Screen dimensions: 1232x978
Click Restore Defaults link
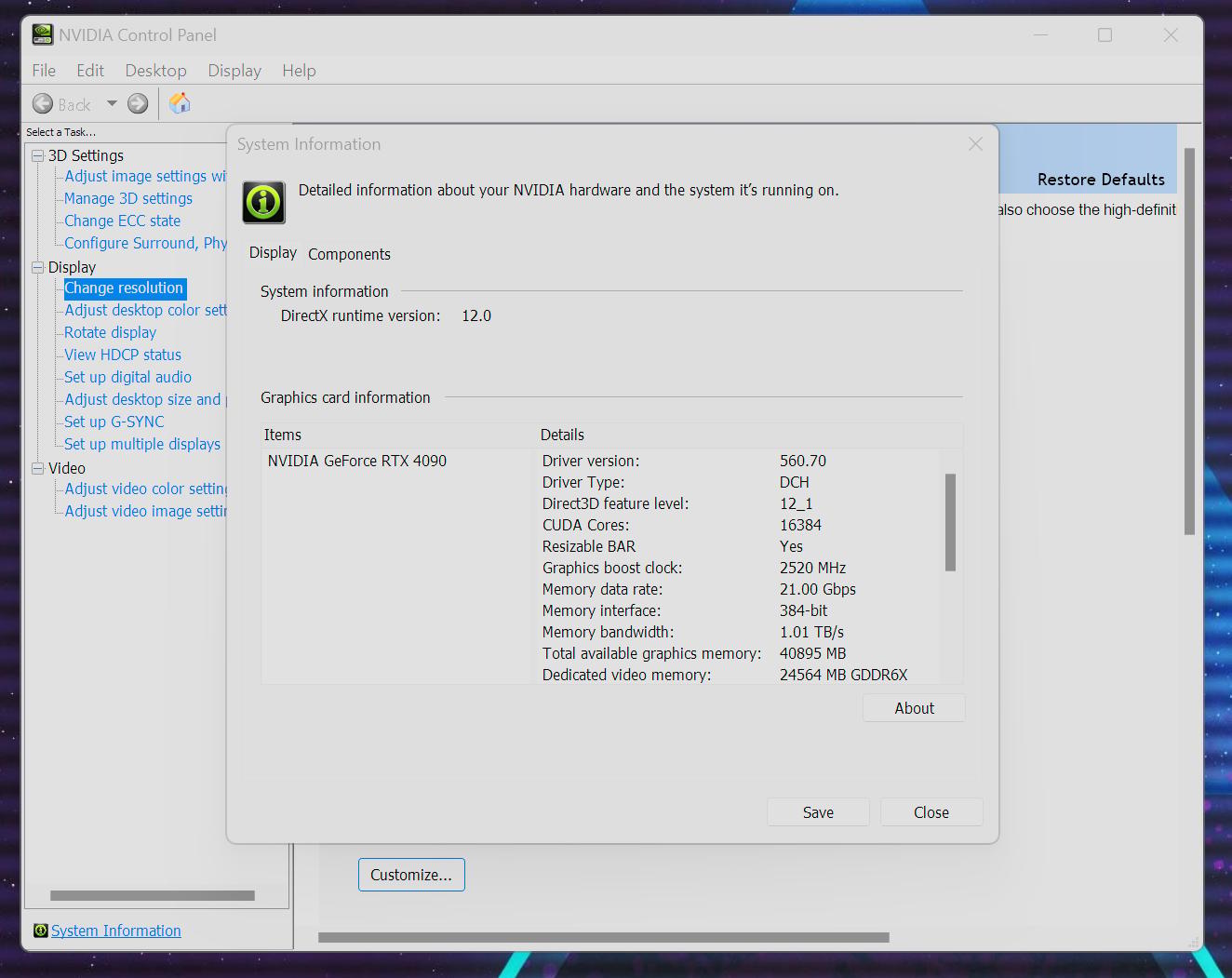point(1101,180)
